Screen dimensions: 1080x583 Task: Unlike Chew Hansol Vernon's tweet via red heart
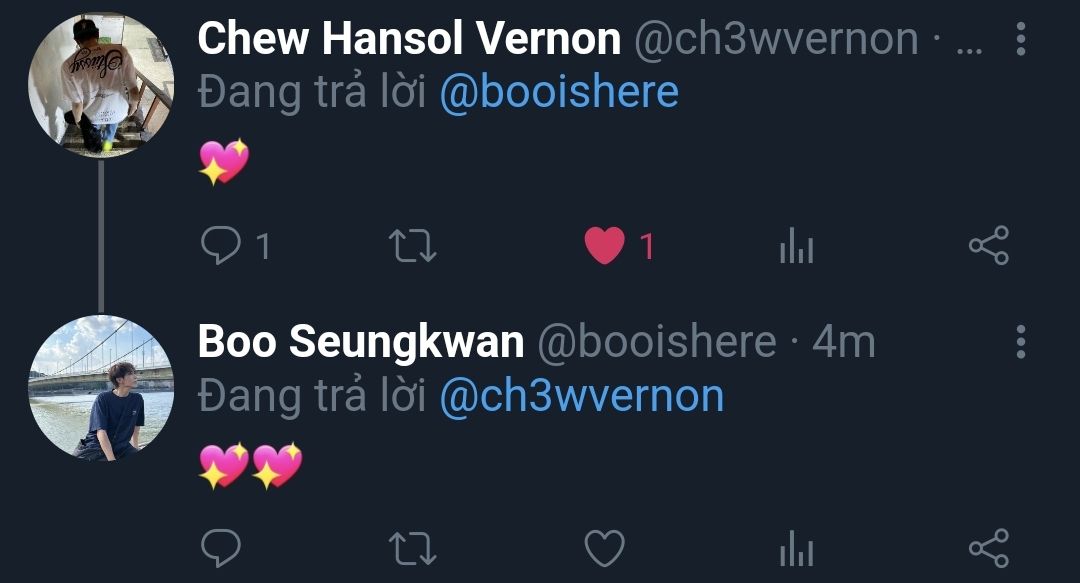coord(604,245)
